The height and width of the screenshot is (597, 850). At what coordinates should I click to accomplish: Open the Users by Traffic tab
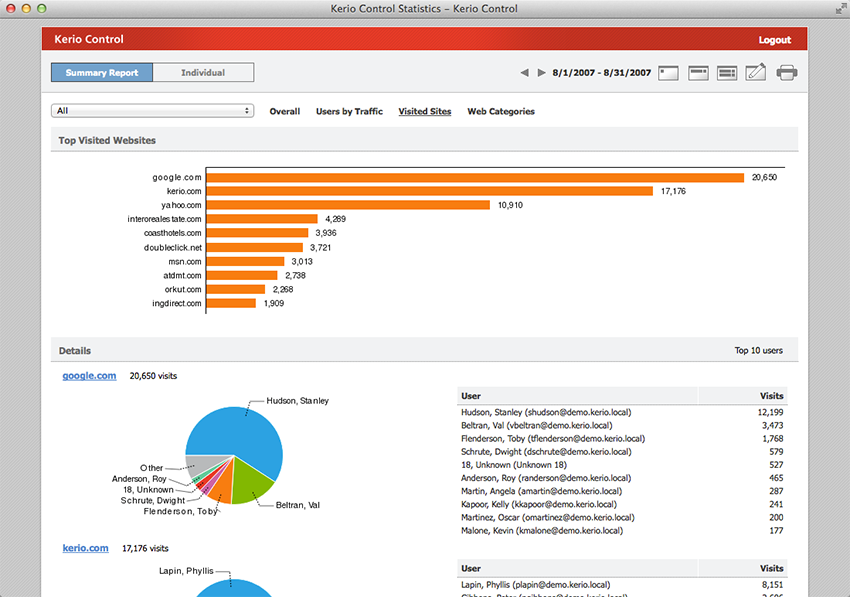(349, 112)
